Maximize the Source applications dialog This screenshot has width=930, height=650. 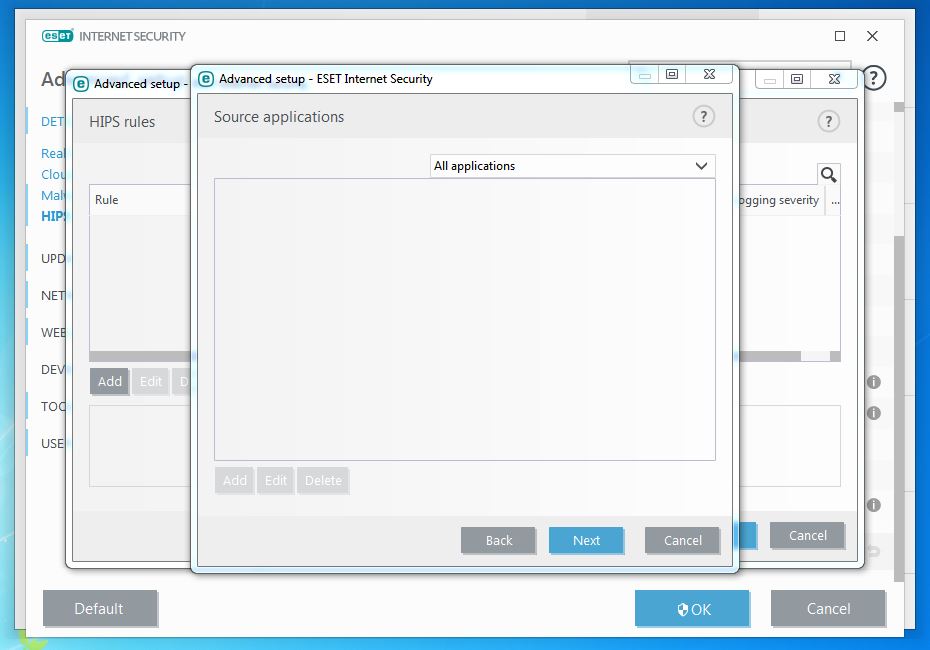pyautogui.click(x=671, y=74)
